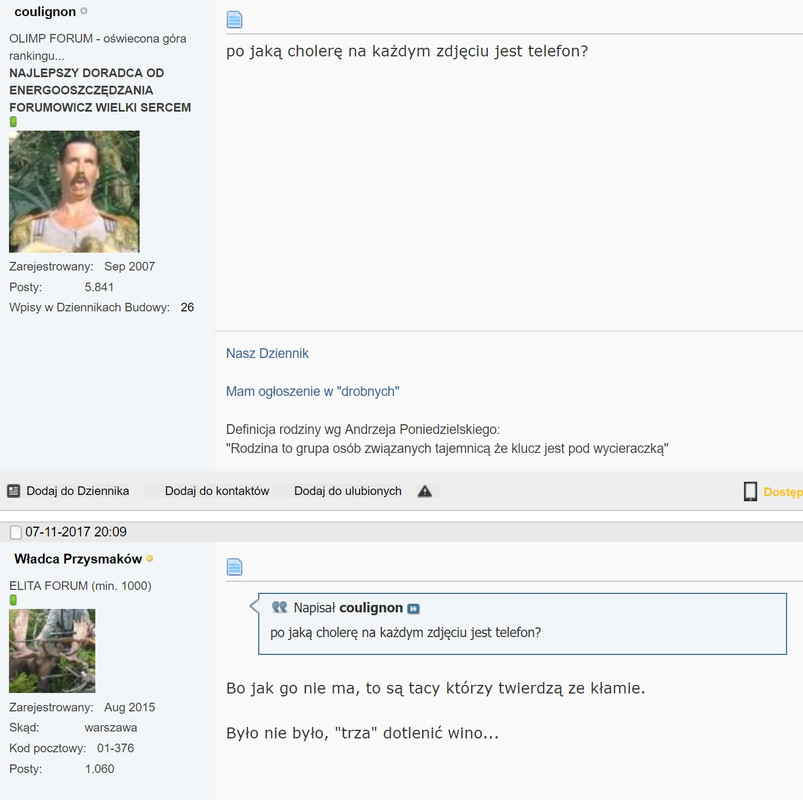Select coulignon's post count 5.841
This screenshot has width=803, height=800.
coord(99,287)
